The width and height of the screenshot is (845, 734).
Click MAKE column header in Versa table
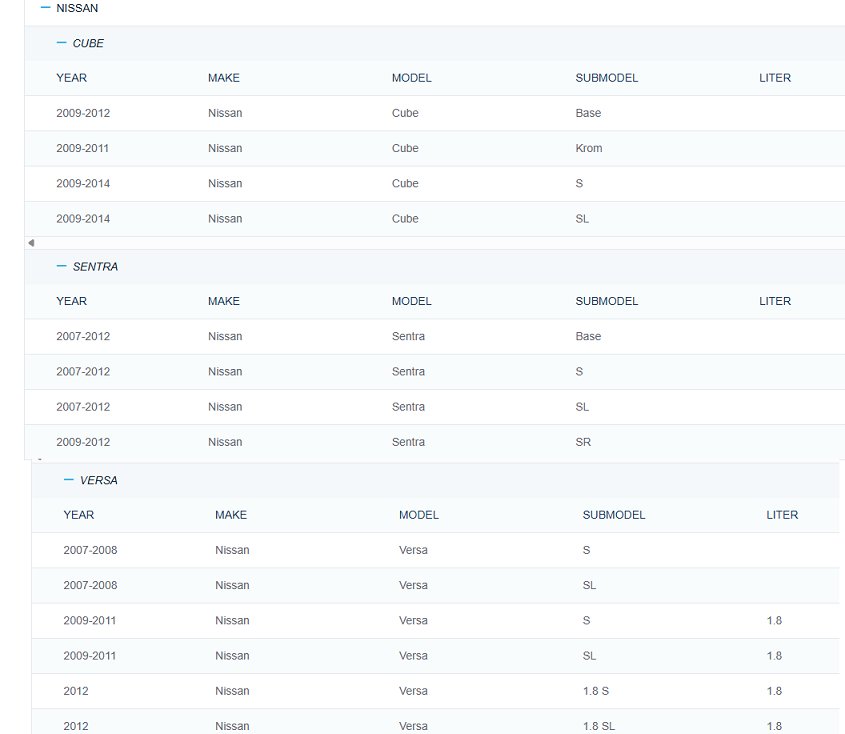click(230, 515)
